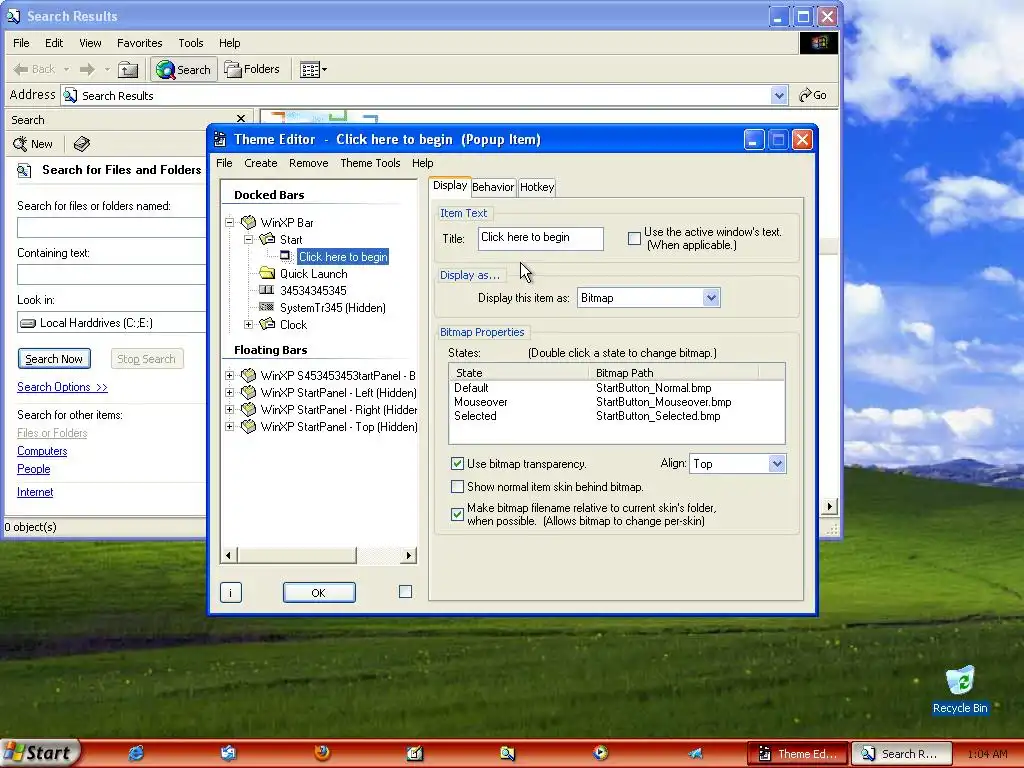Select the 34534345345 tree item
Viewport: 1024px width, 768px height.
[313, 291]
